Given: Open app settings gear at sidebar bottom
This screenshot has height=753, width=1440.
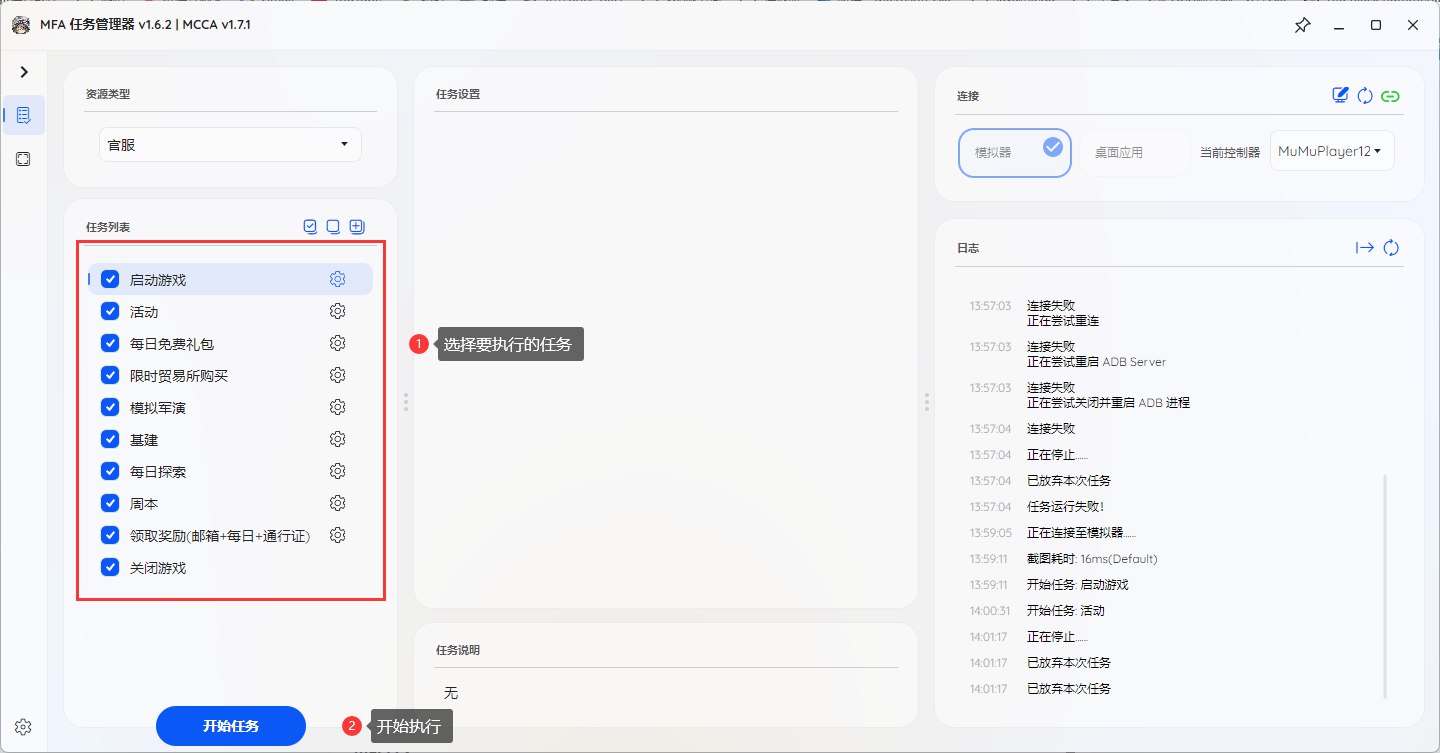Looking at the screenshot, I should (x=24, y=726).
